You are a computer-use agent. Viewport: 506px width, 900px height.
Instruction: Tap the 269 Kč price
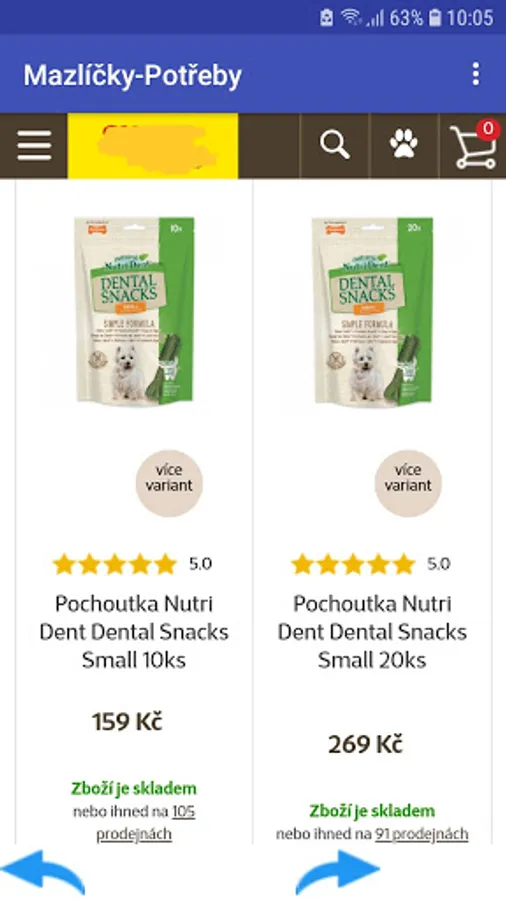(x=365, y=744)
